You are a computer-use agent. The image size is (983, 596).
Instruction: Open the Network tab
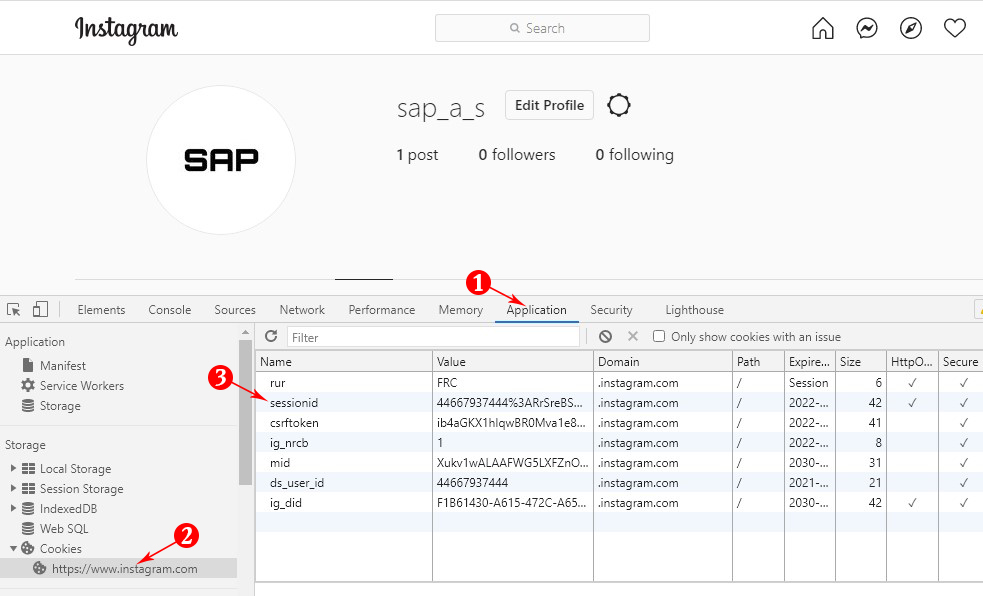[302, 310]
